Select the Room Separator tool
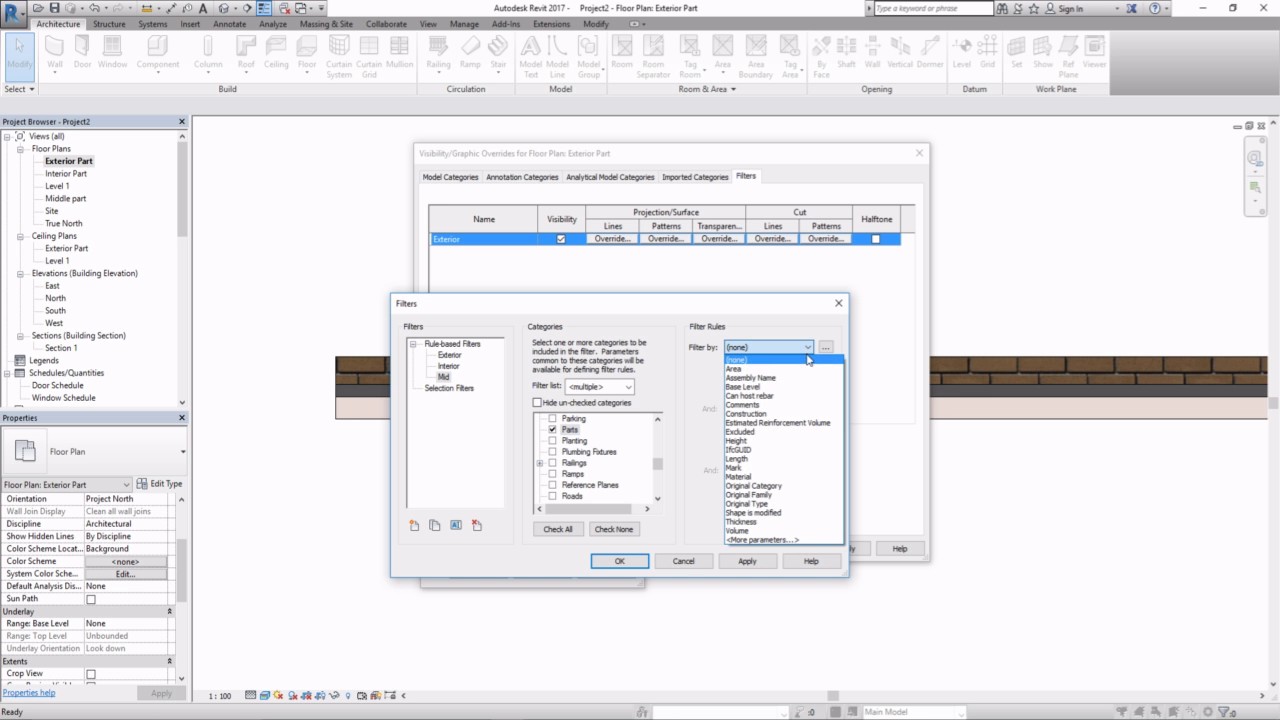Screen dimensions: 1280x720 click(654, 57)
